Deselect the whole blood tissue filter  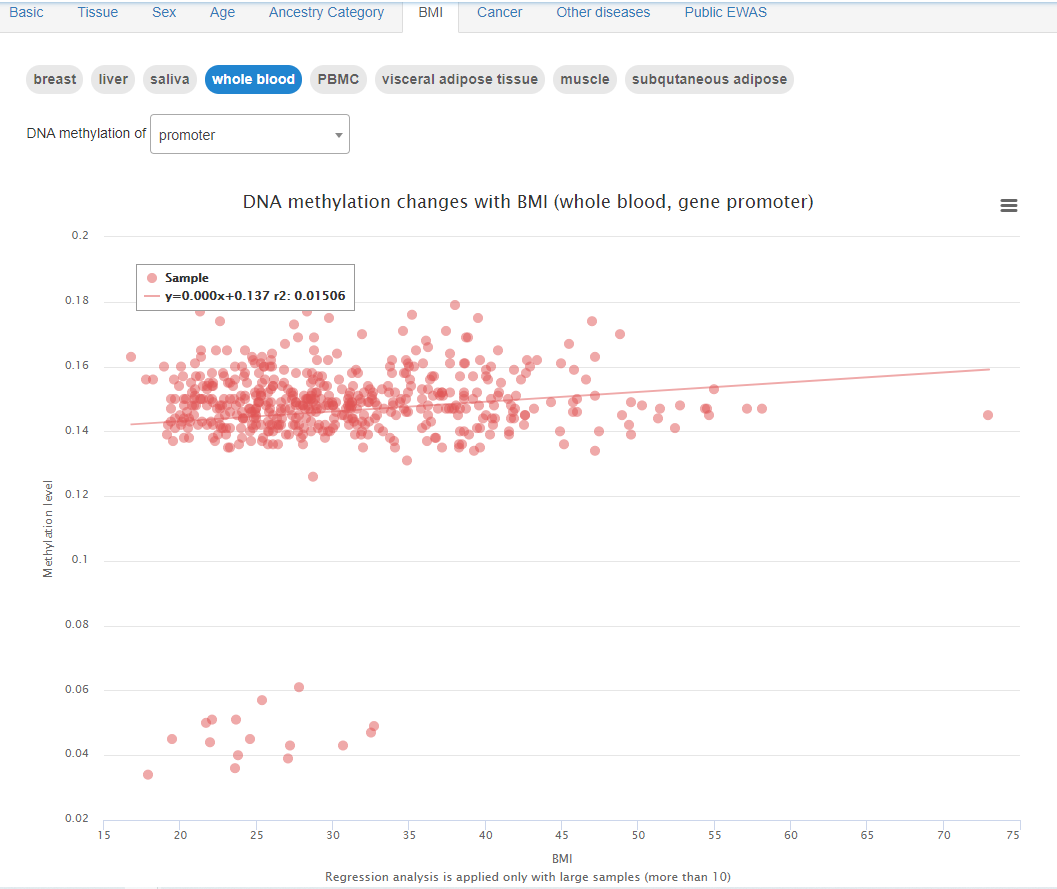click(x=253, y=79)
